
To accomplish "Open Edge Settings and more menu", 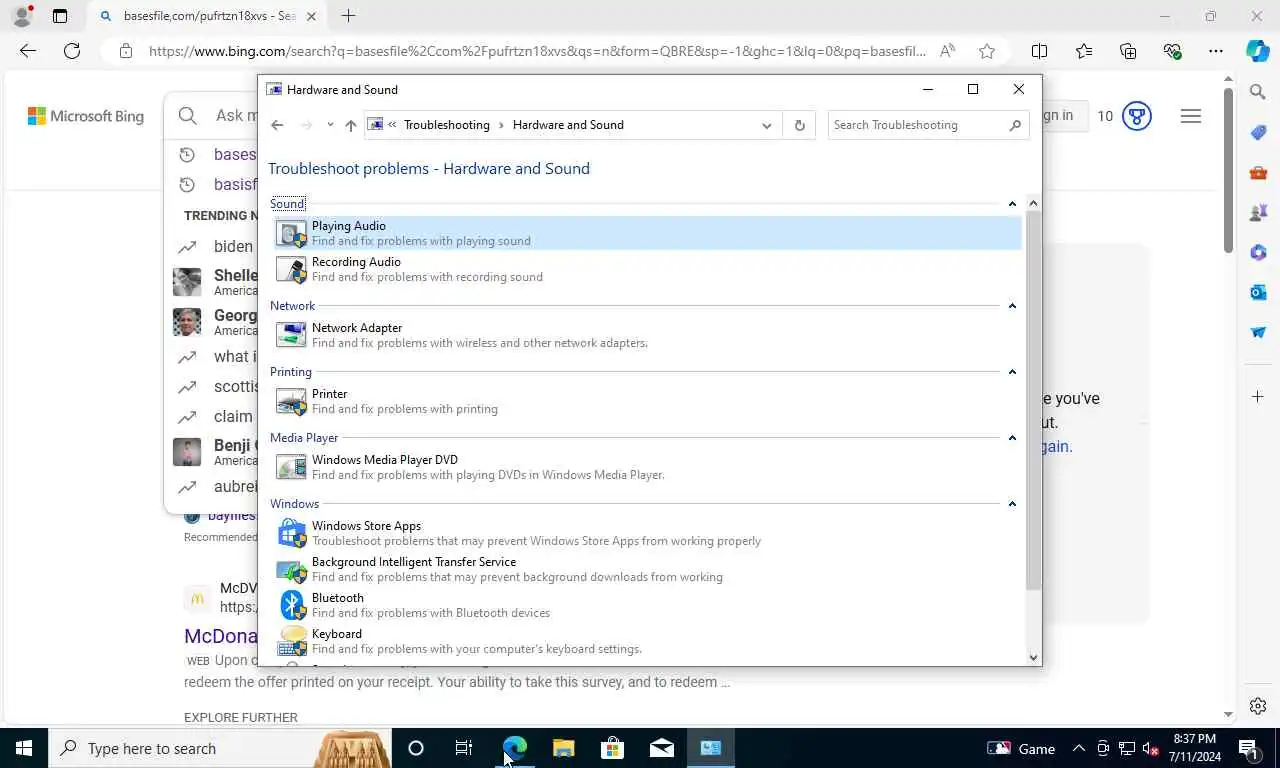I will tap(1215, 51).
